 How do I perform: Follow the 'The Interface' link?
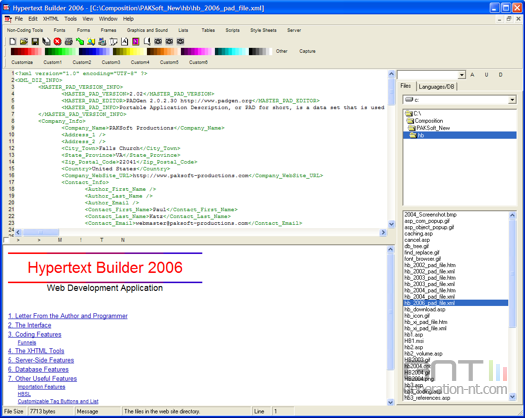pos(29,325)
